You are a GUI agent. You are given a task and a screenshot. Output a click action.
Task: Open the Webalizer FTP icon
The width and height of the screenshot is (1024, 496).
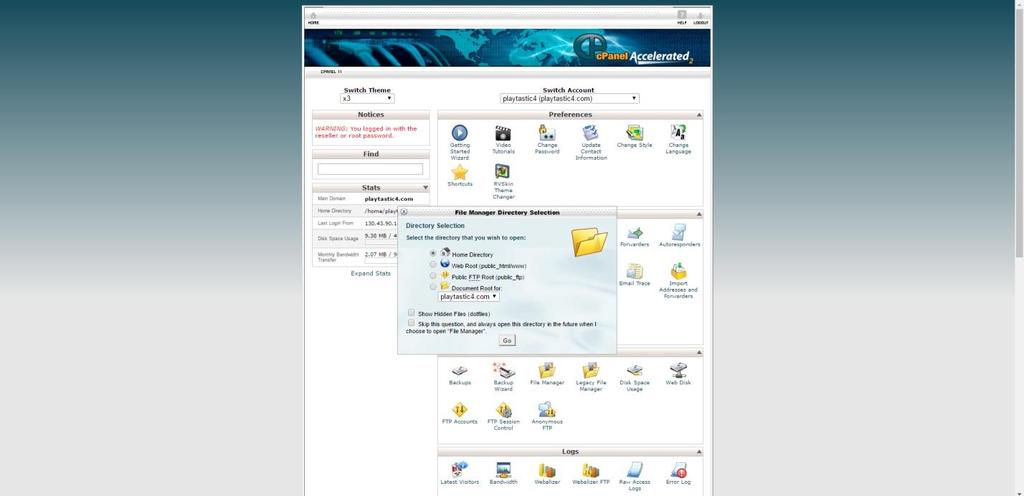coord(591,470)
